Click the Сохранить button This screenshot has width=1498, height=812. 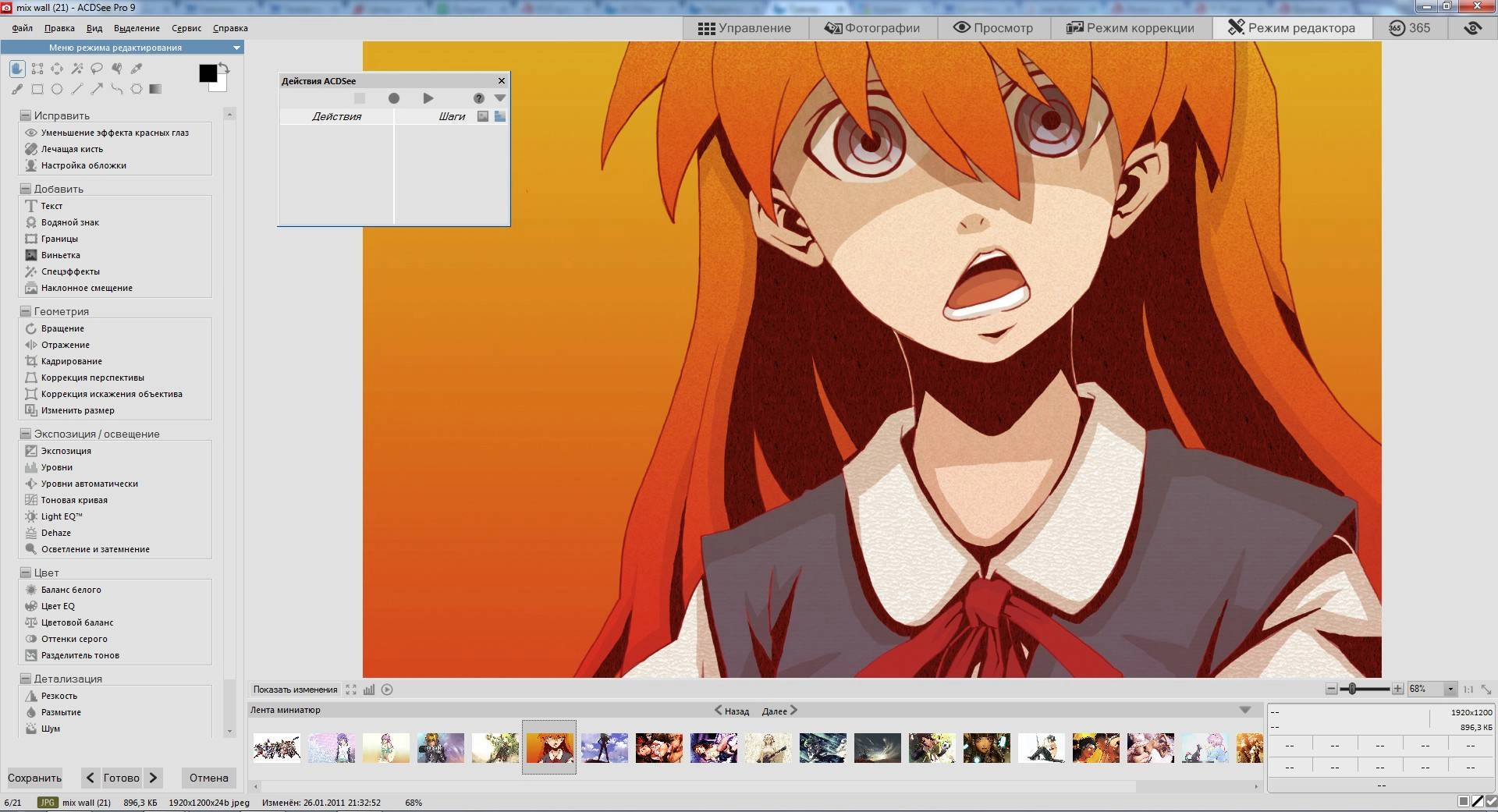point(34,778)
